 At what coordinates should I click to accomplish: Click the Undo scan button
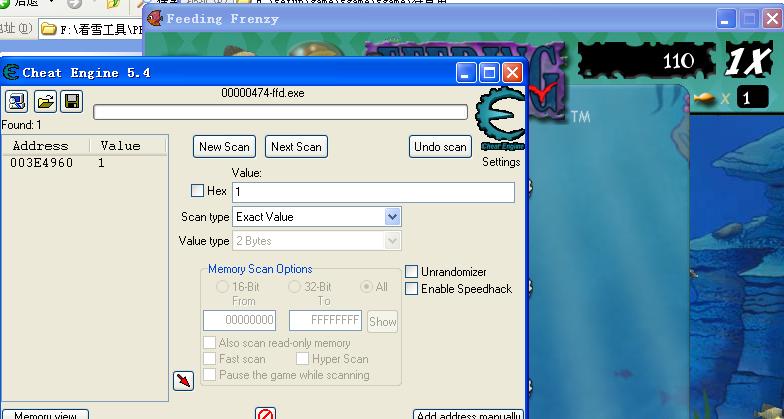pos(440,146)
